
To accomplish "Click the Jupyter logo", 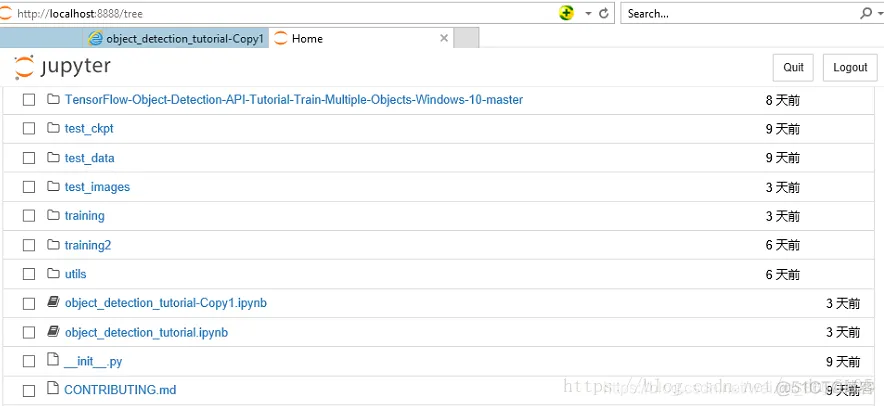I will point(63,67).
